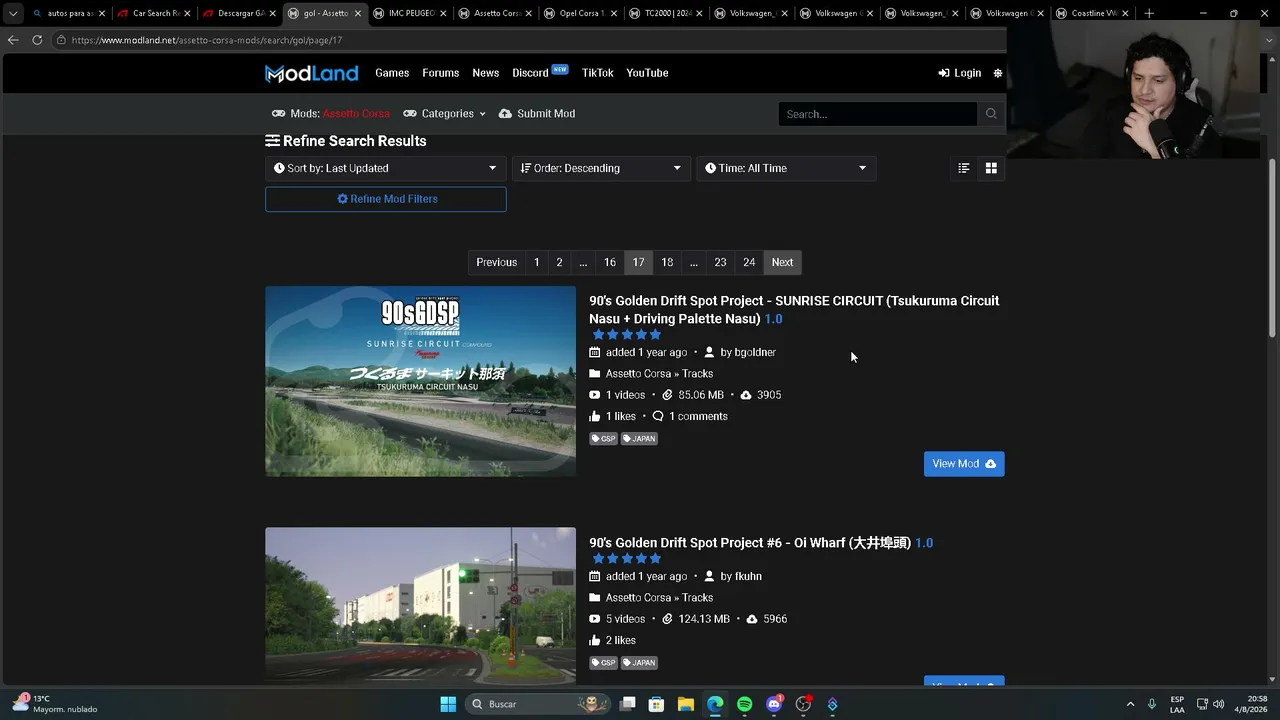Open the Oi Wharf mod thumbnail
This screenshot has height=720, width=1280.
click(x=420, y=606)
